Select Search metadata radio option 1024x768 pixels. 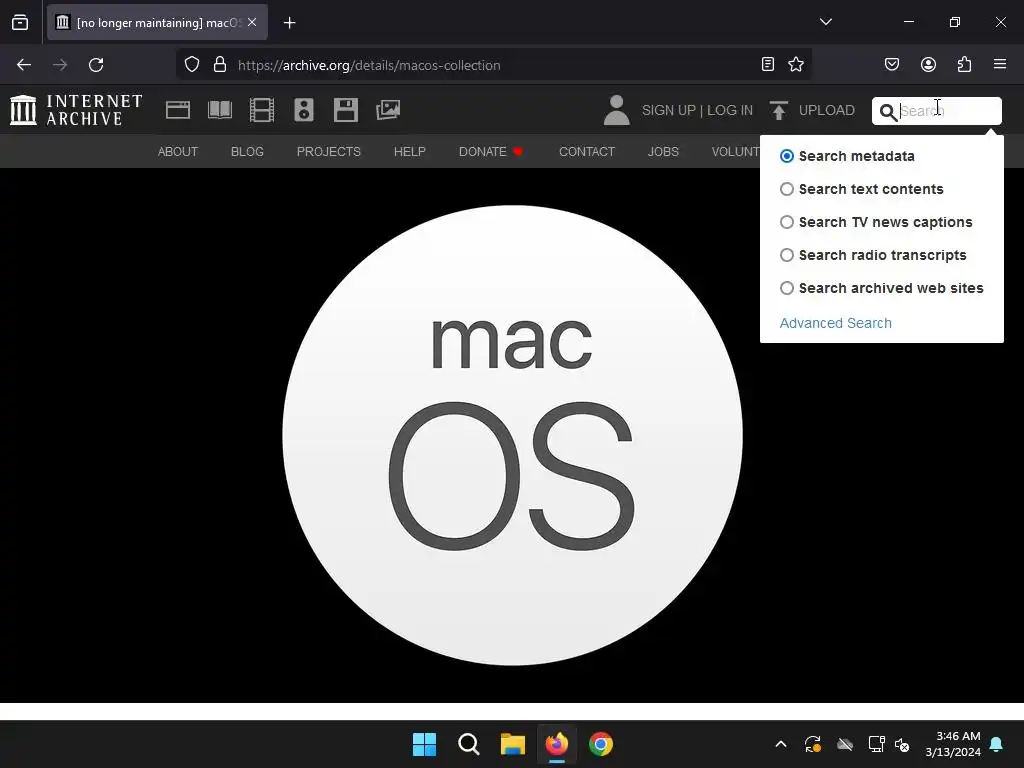point(787,156)
